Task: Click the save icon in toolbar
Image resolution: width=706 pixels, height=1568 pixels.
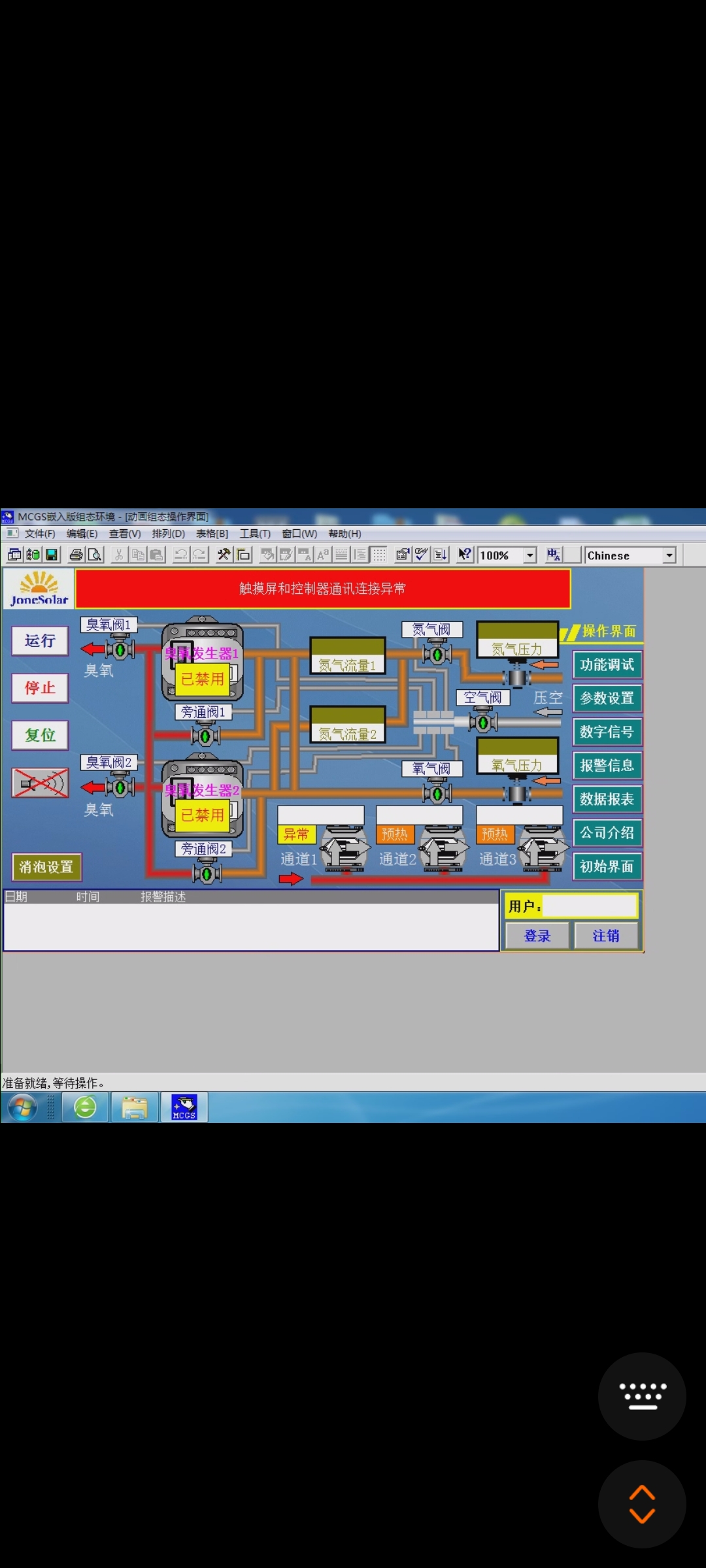Action: coord(51,555)
